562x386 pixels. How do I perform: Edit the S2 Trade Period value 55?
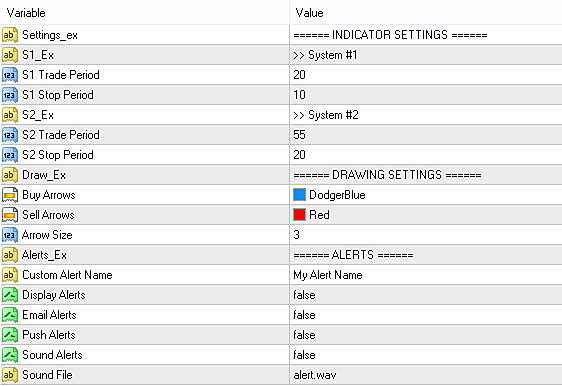[x=426, y=135]
